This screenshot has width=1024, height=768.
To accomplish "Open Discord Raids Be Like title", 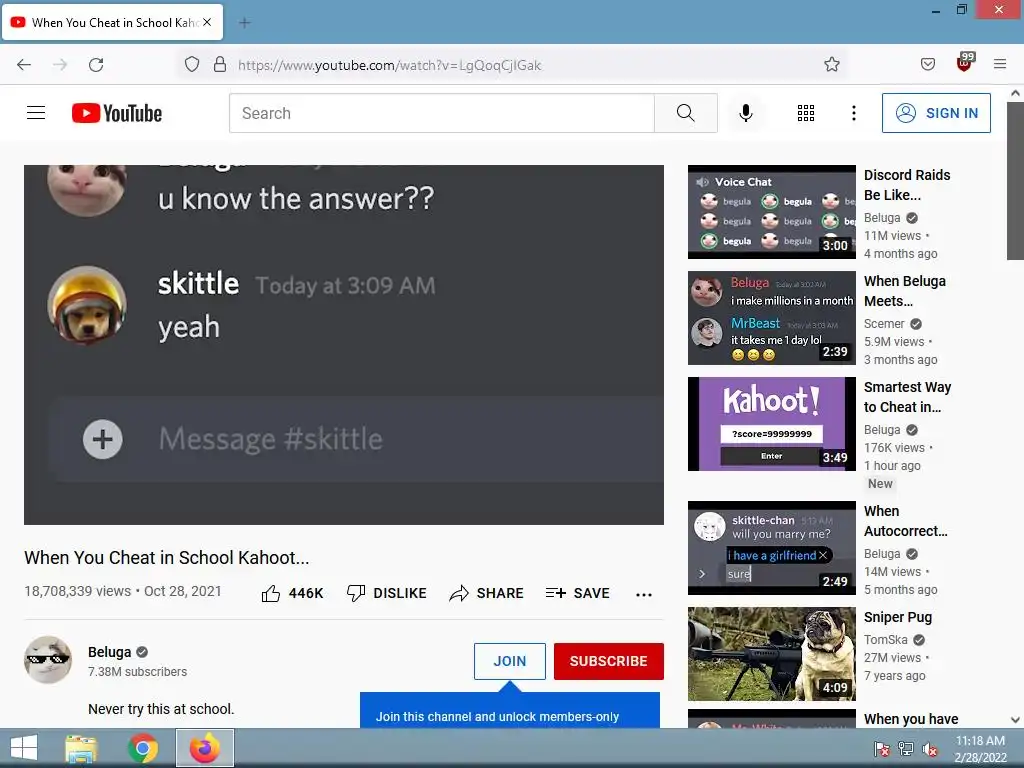I will (906, 185).
